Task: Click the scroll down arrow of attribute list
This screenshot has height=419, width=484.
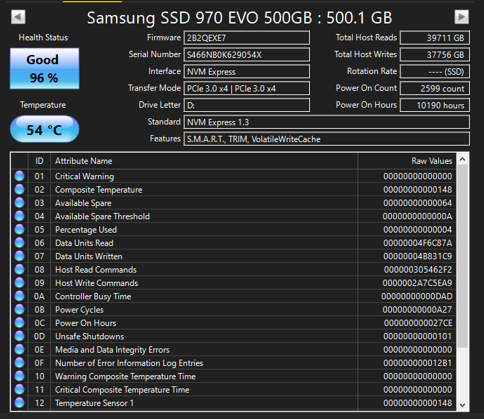Action: click(462, 405)
